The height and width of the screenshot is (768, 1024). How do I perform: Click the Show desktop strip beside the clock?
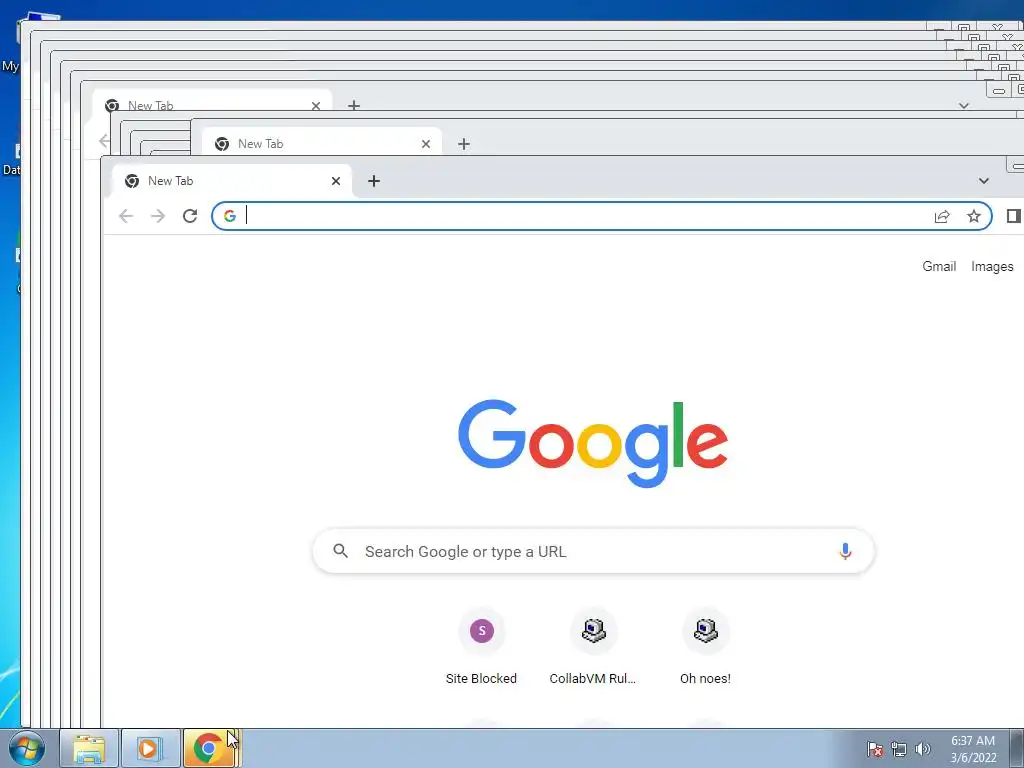(1017, 748)
